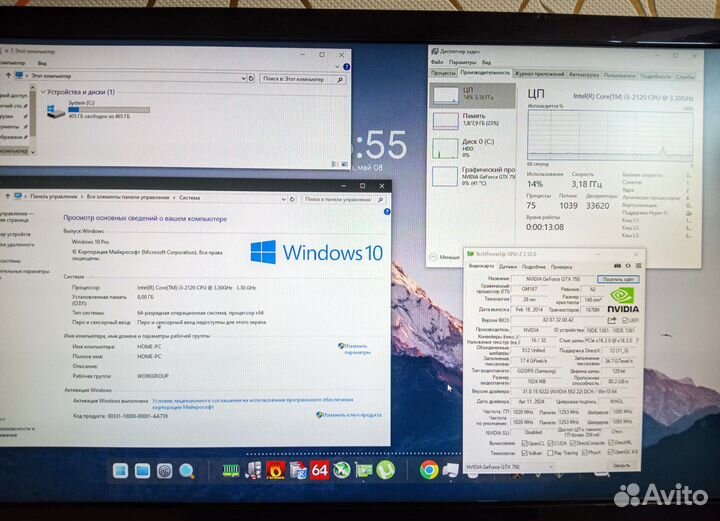Click the BIOS share export icon in GPU-Z
720x521 pixels.
[612, 320]
